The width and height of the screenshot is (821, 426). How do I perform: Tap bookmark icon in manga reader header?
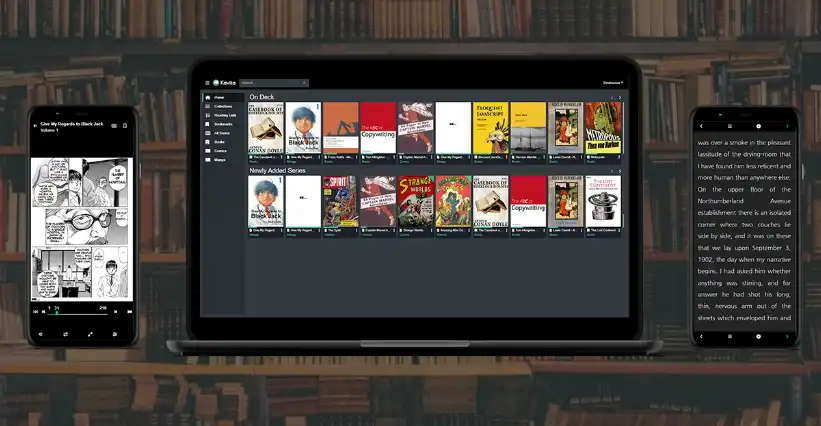pos(125,126)
